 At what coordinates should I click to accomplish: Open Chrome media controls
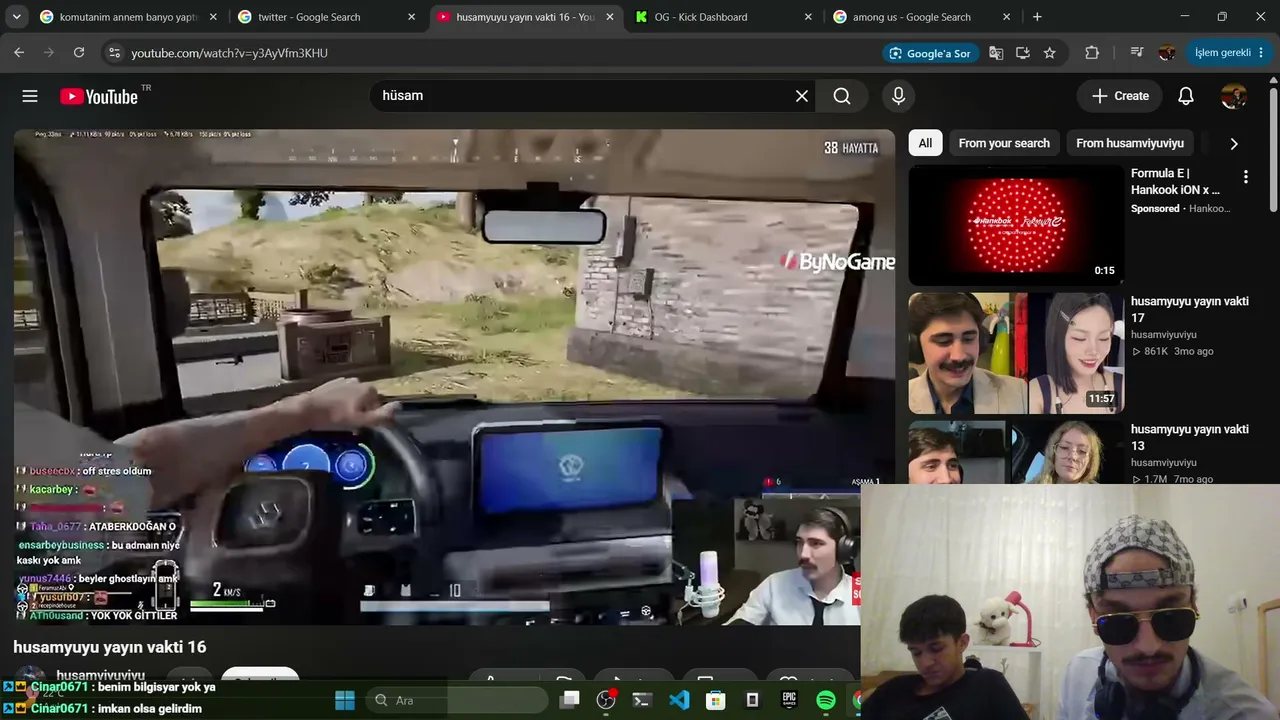(x=1137, y=53)
